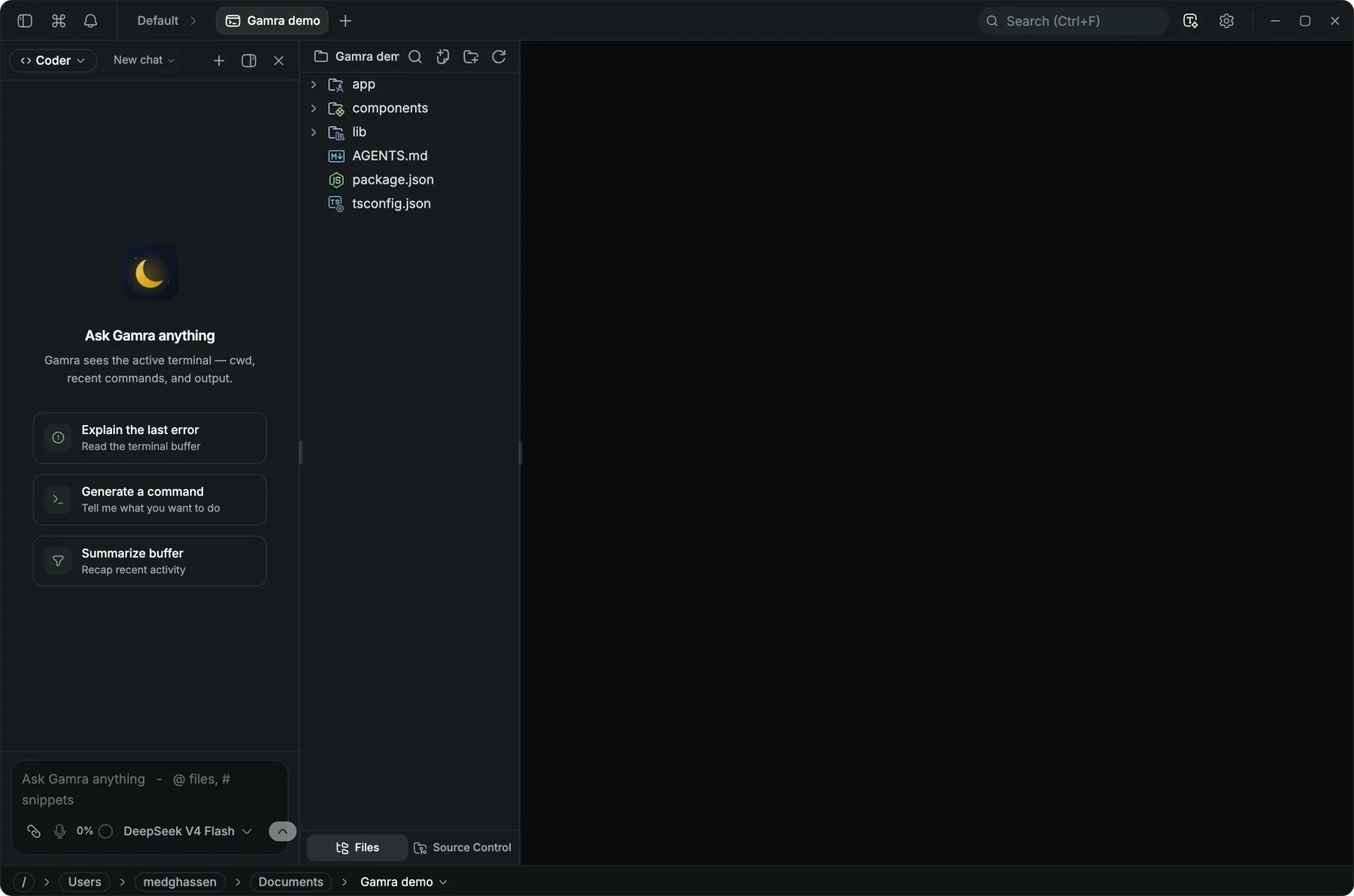Click the Gamra demo explorer folder header
This screenshot has width=1354, height=896.
click(x=357, y=56)
